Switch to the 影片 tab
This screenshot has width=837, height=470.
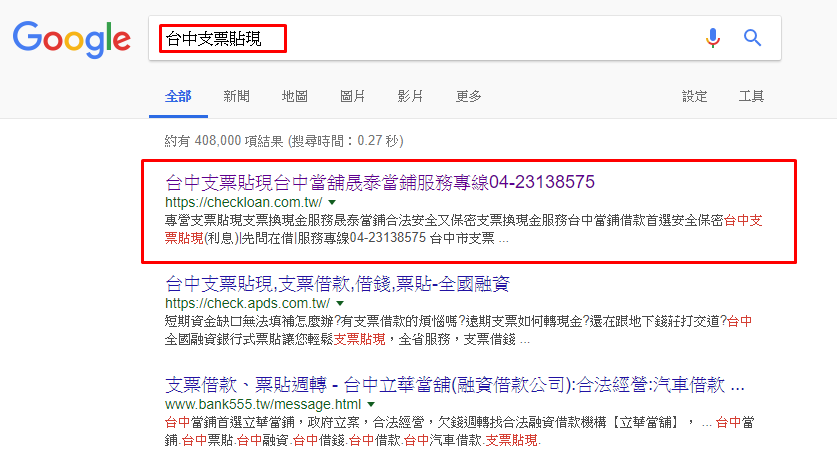410,96
